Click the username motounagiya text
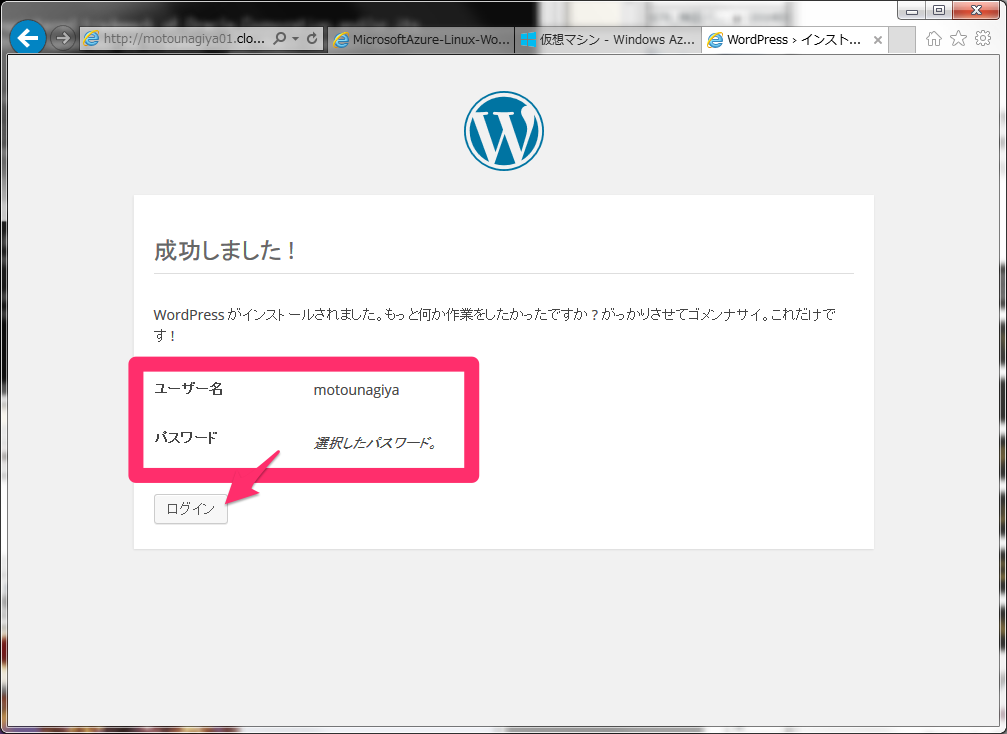This screenshot has height=734, width=1007. point(356,390)
